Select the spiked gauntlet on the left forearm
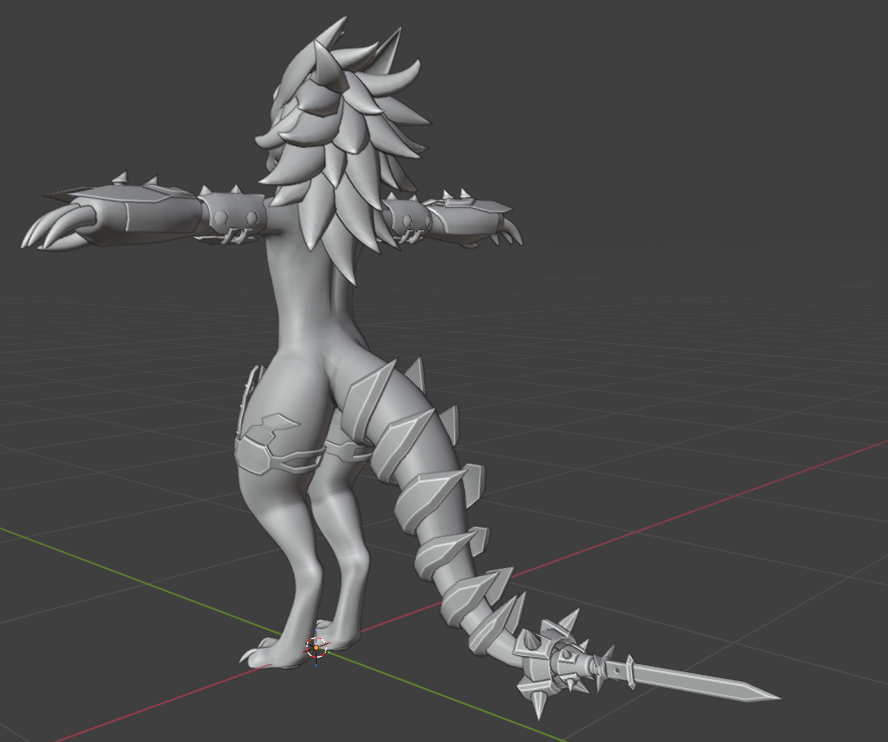Screen dimensions: 888x742 [x=150, y=212]
